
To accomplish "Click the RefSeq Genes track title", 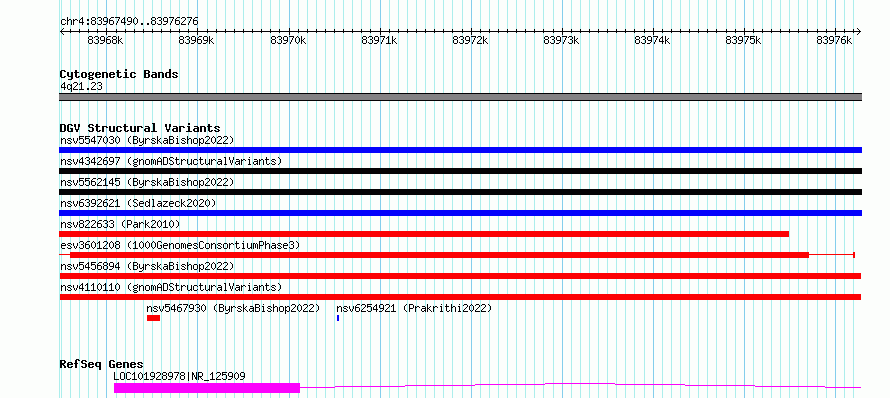I will coord(102,365).
